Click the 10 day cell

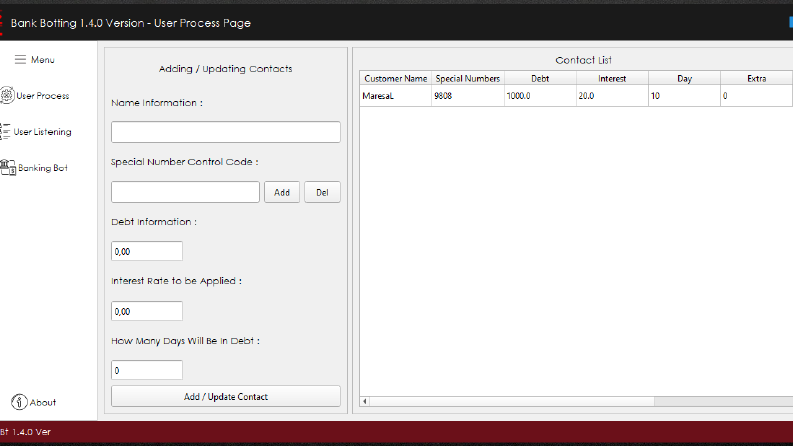684,96
